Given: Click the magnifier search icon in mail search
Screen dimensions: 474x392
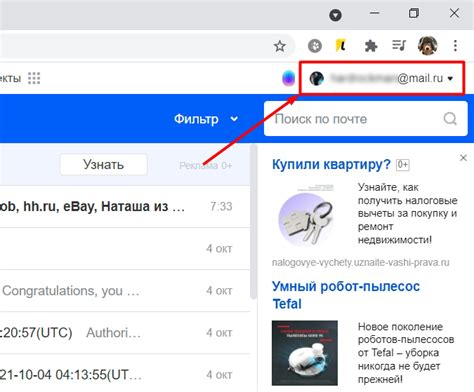Looking at the screenshot, I should (x=450, y=118).
